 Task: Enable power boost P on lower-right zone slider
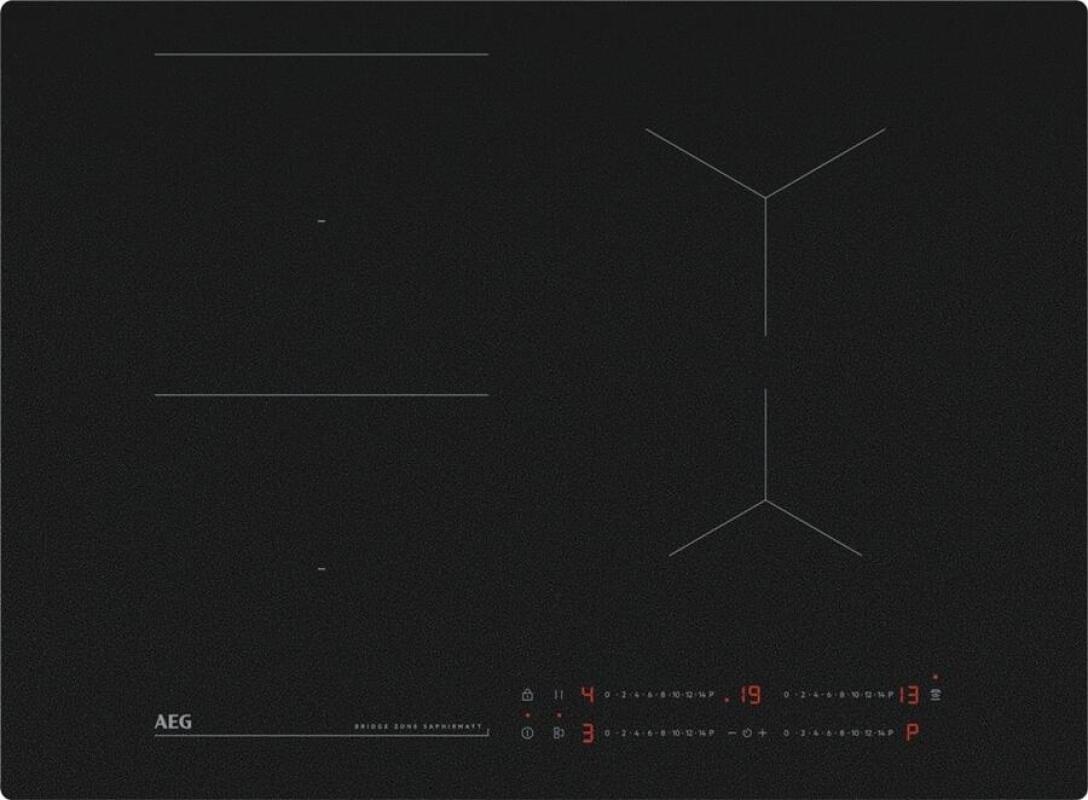[x=892, y=733]
